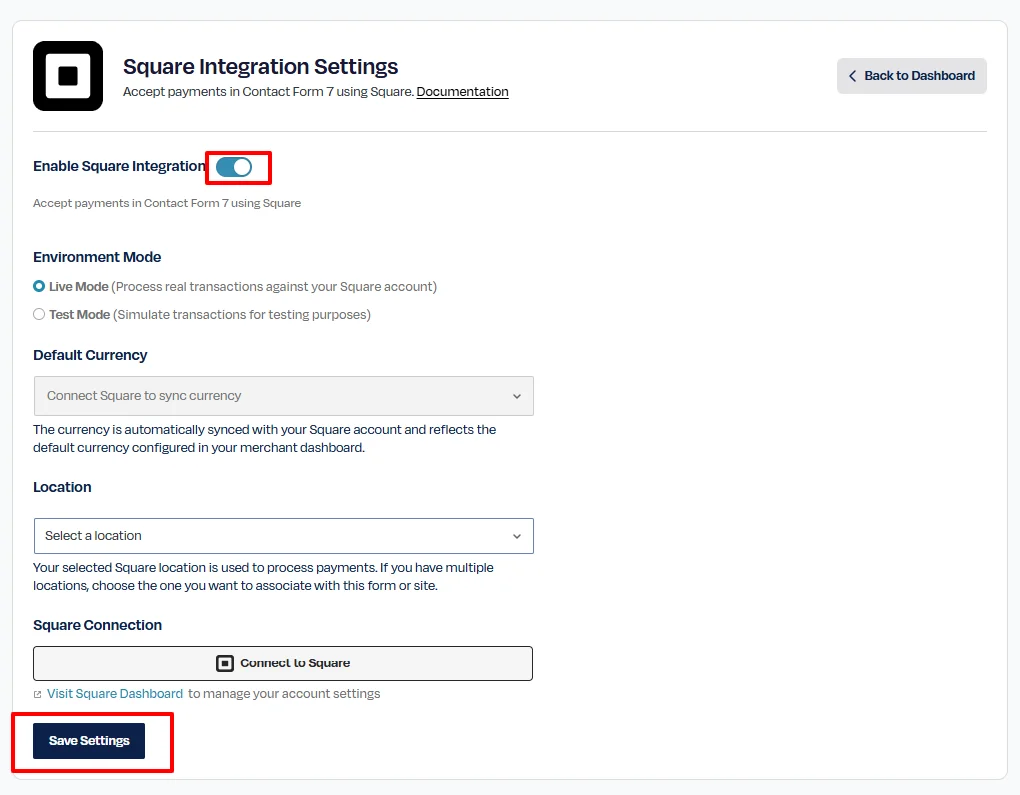Open the Visit Square Dashboard link

115,694
